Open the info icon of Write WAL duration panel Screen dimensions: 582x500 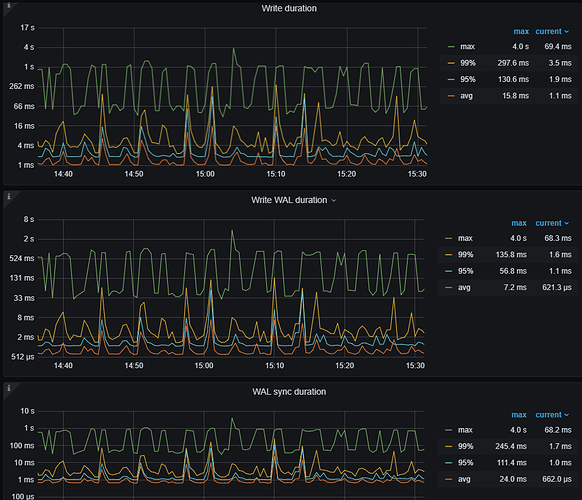click(x=9, y=196)
